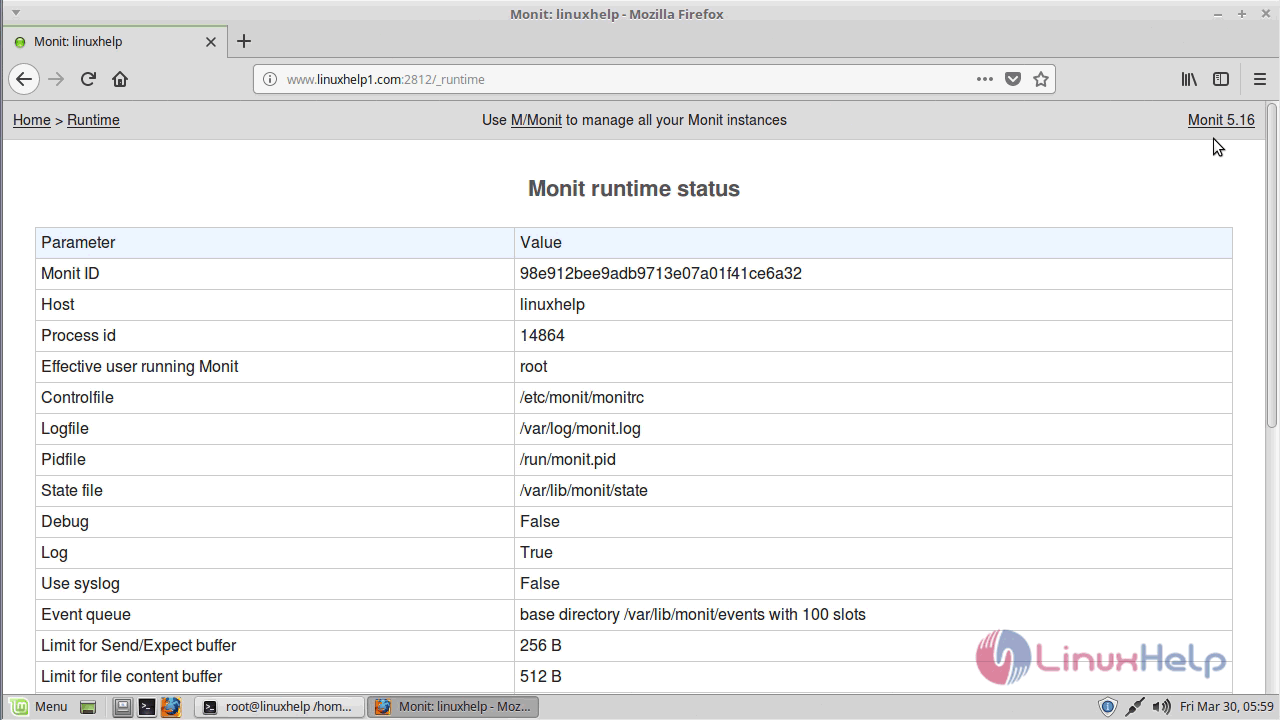Open the clock Fri Mar 30 calendar
1280x720 pixels.
(1227, 707)
